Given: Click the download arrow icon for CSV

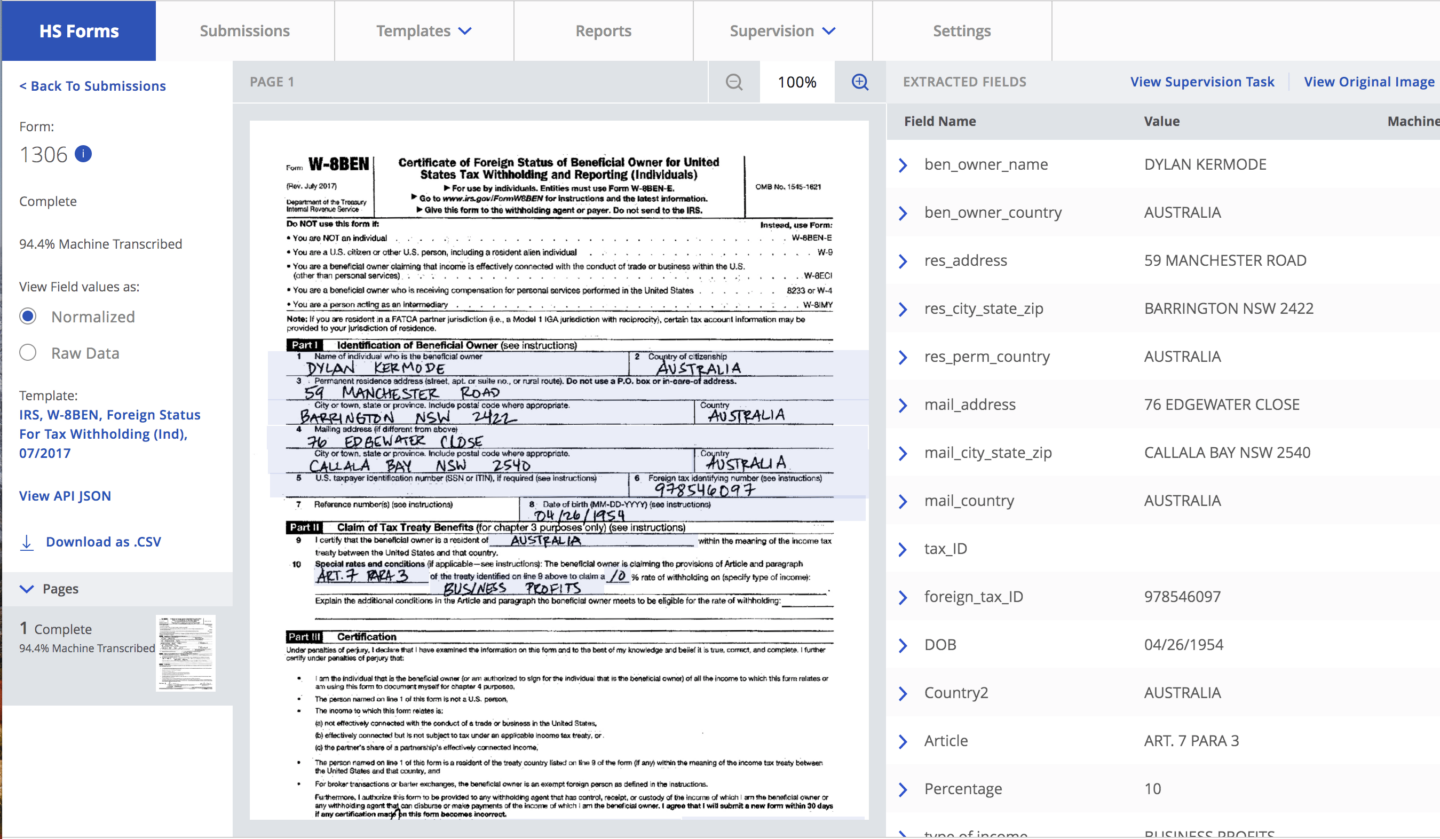Looking at the screenshot, I should (x=27, y=542).
